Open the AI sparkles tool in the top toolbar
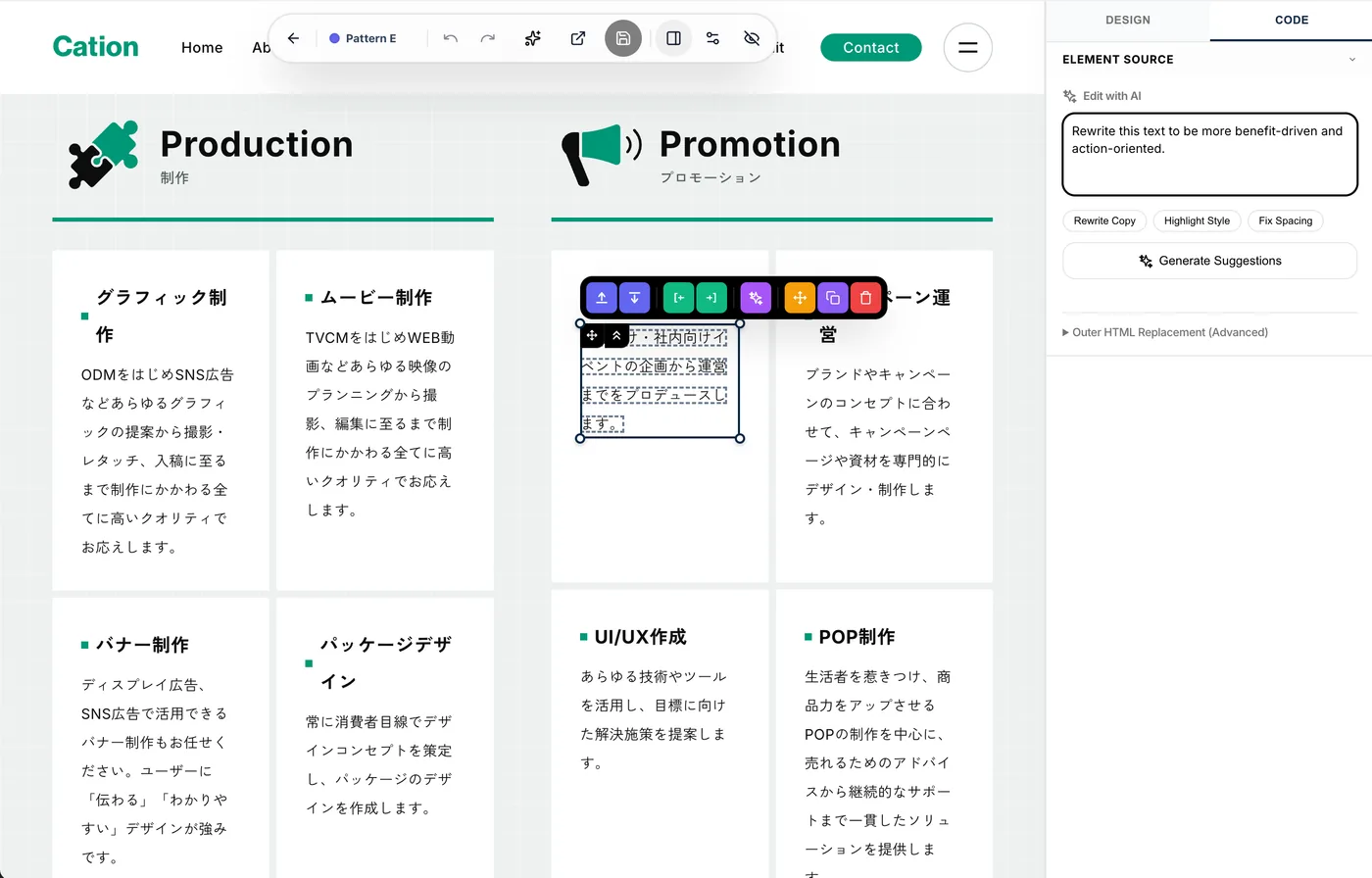 click(x=533, y=38)
